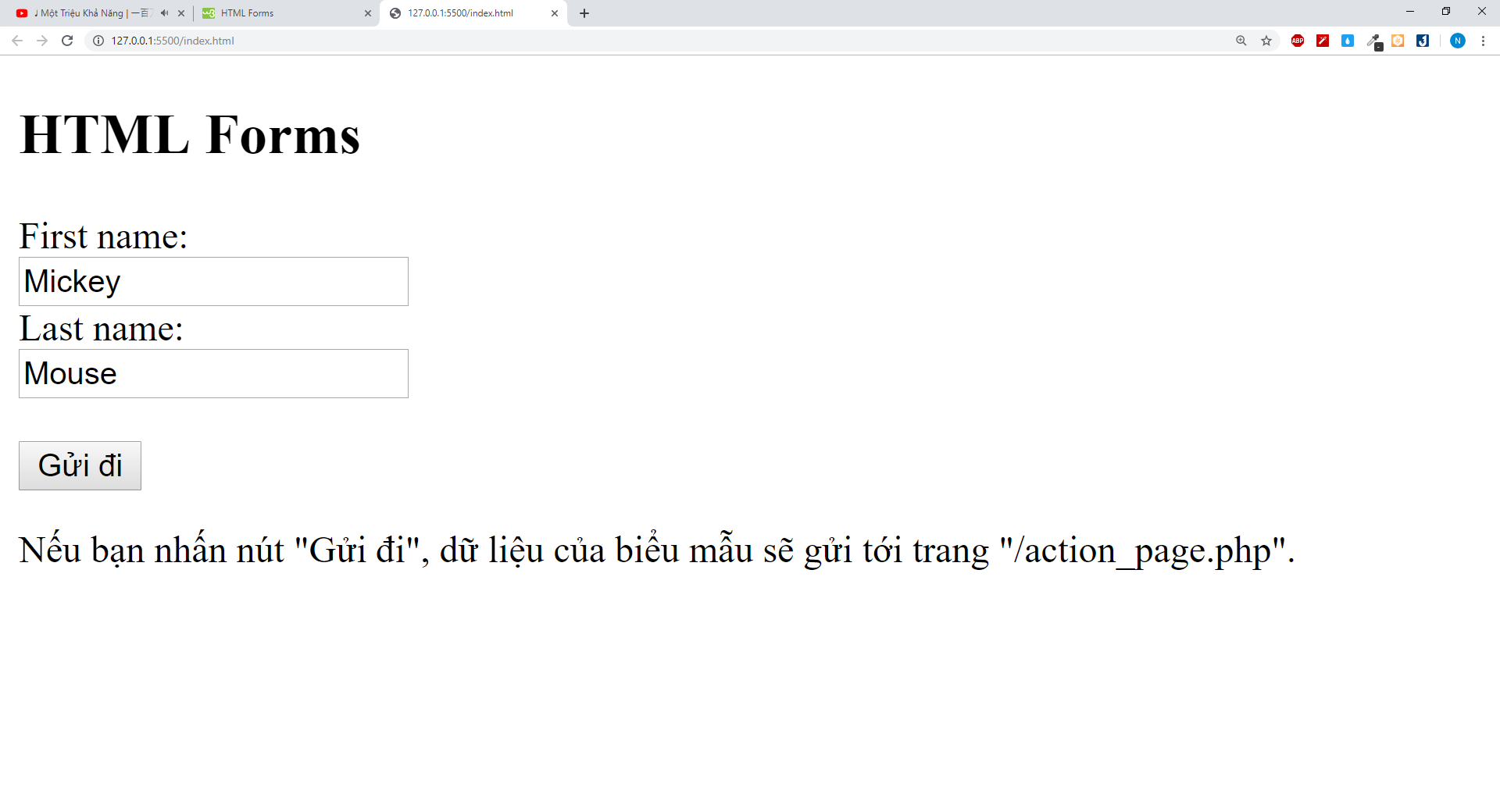Bookmark this page with the star icon

pos(1266,41)
